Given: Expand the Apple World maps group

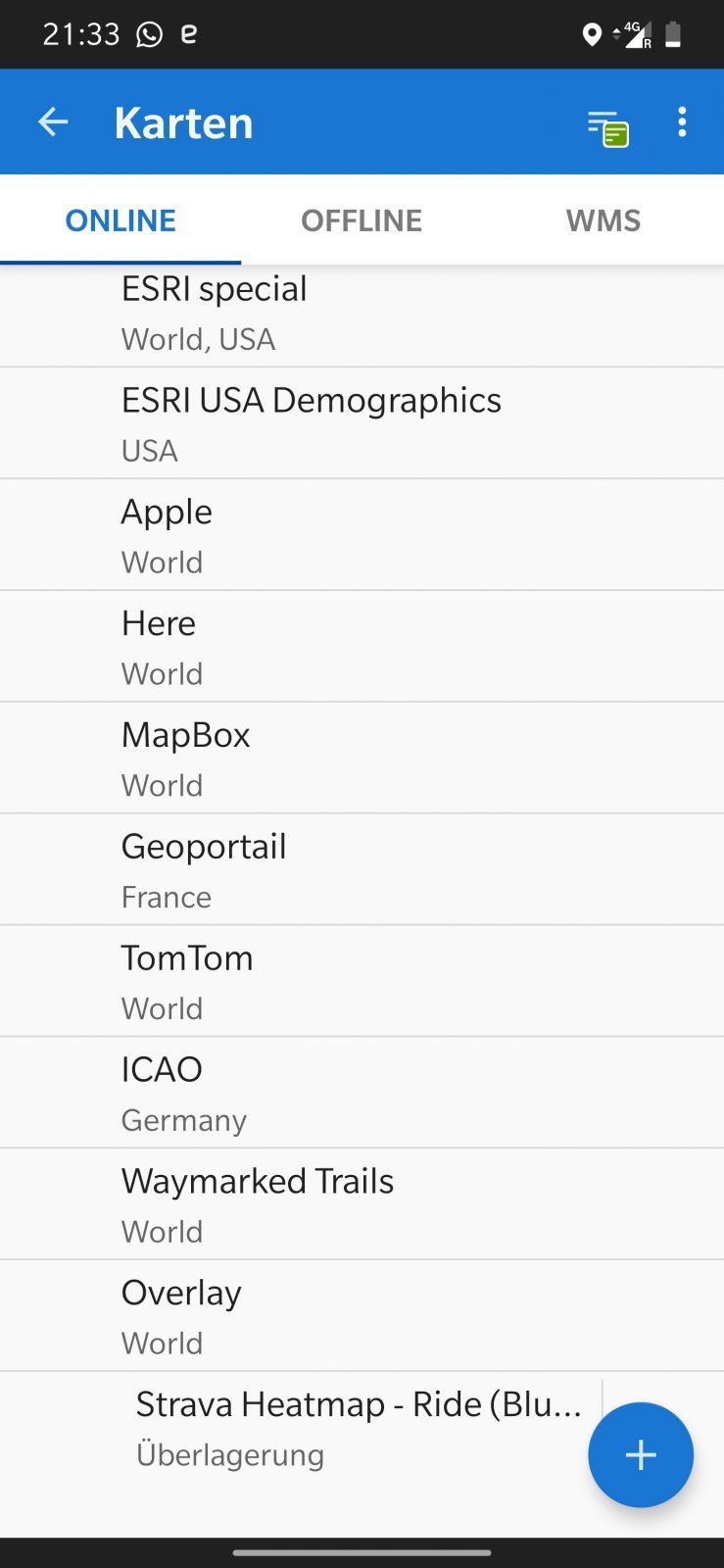Looking at the screenshot, I should tap(362, 535).
